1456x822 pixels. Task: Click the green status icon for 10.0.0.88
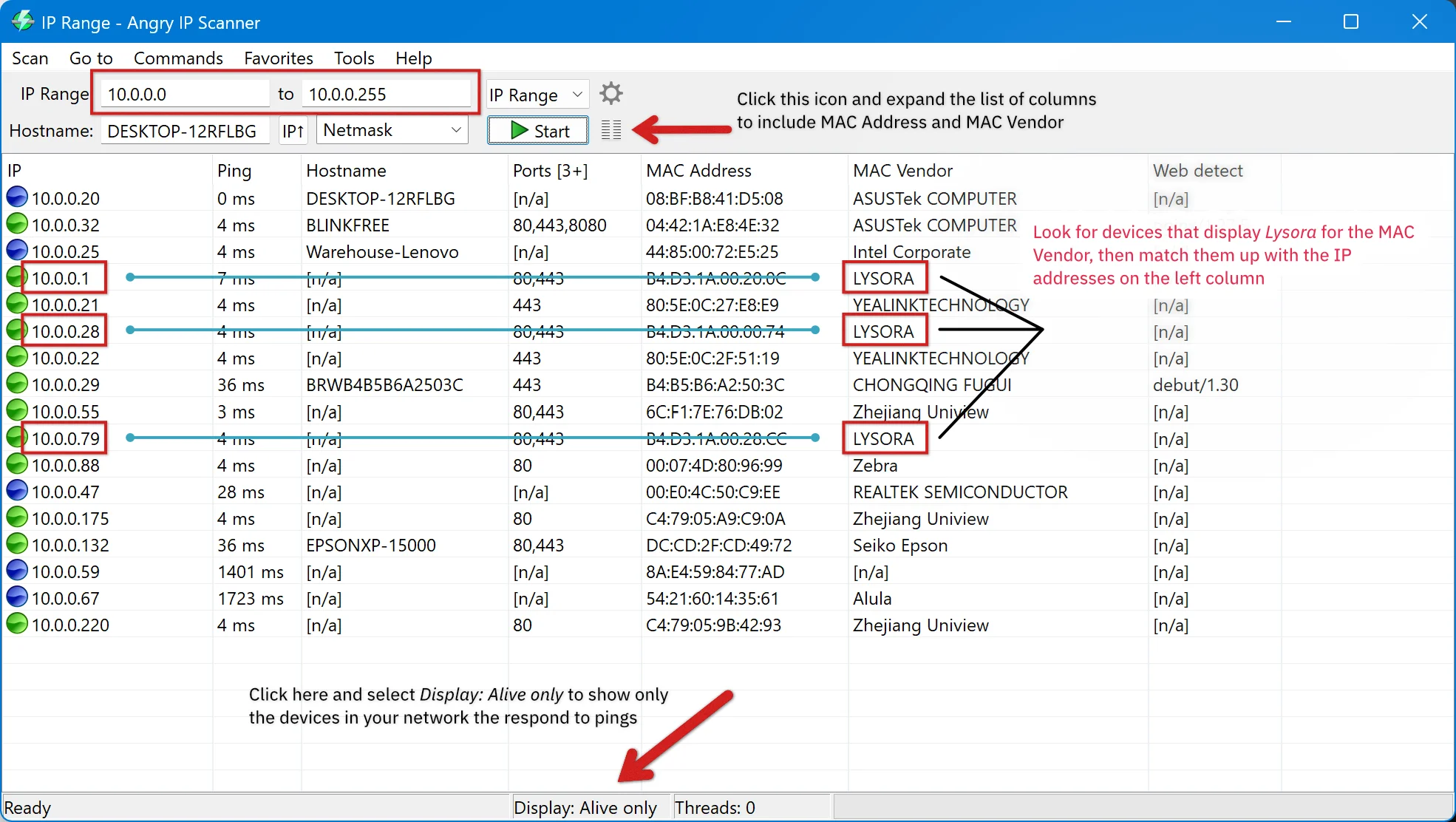(17, 464)
